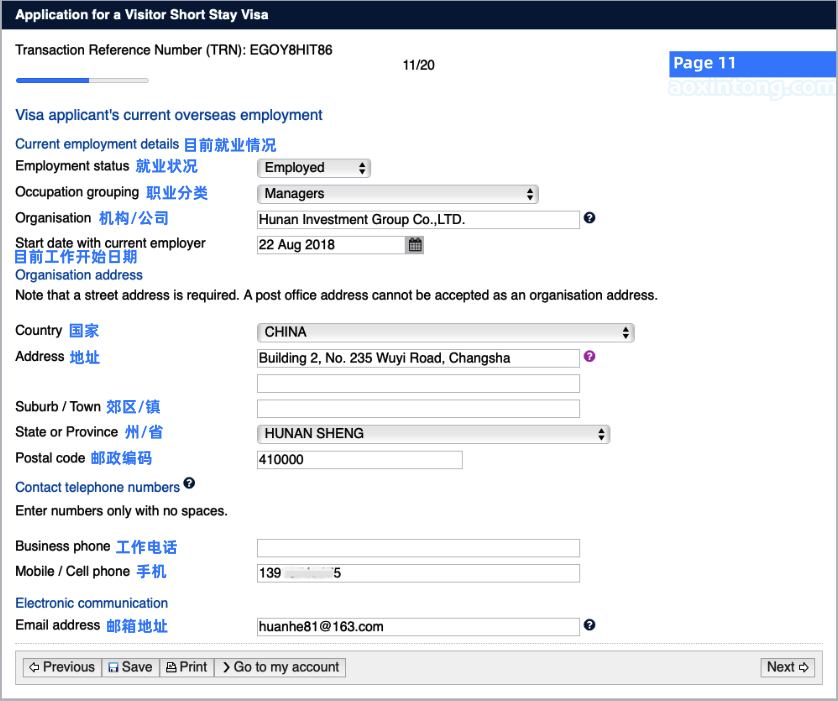This screenshot has width=838, height=701.
Task: Expand the Country dropdown showing CHINA
Action: [446, 332]
